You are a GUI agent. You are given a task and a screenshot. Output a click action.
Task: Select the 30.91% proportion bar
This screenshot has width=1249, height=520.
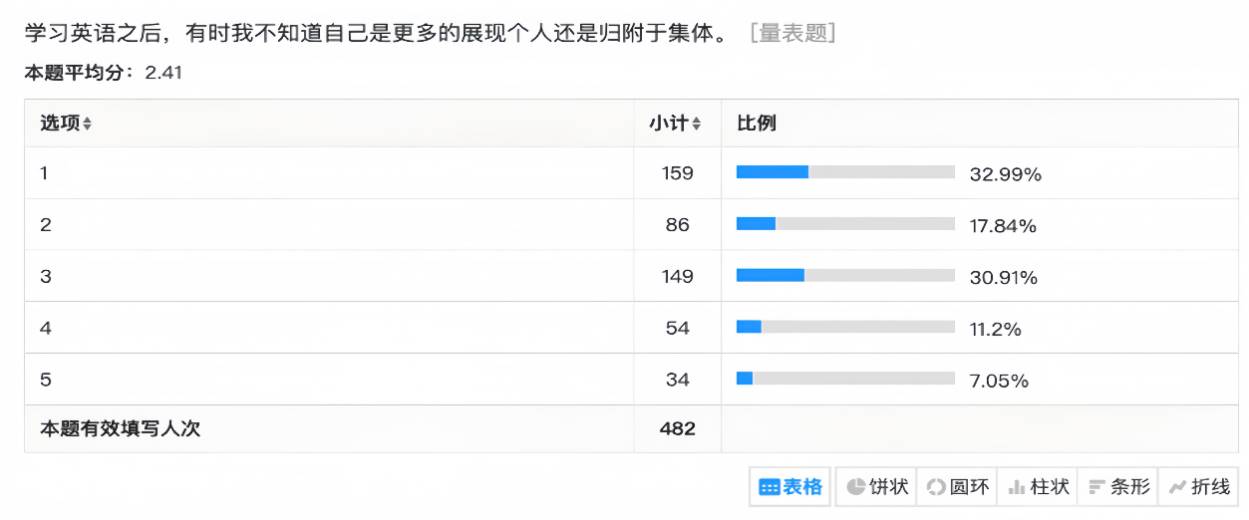(x=845, y=276)
